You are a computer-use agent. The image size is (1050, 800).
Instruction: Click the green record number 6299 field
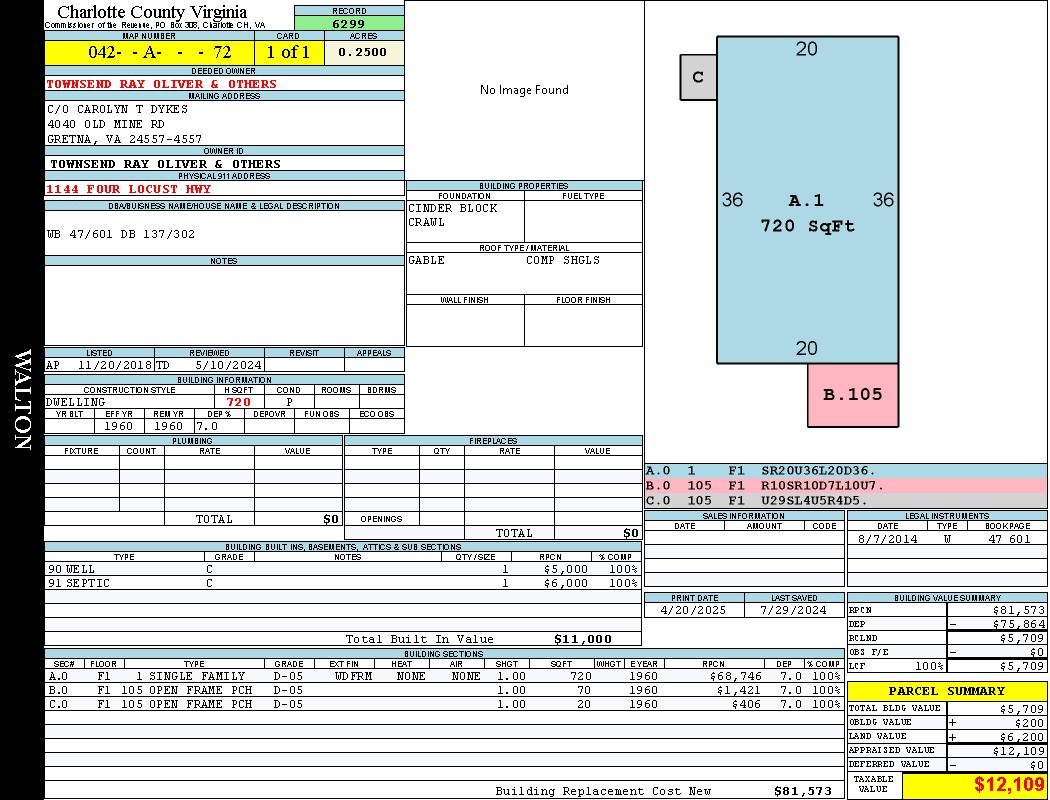click(x=349, y=23)
